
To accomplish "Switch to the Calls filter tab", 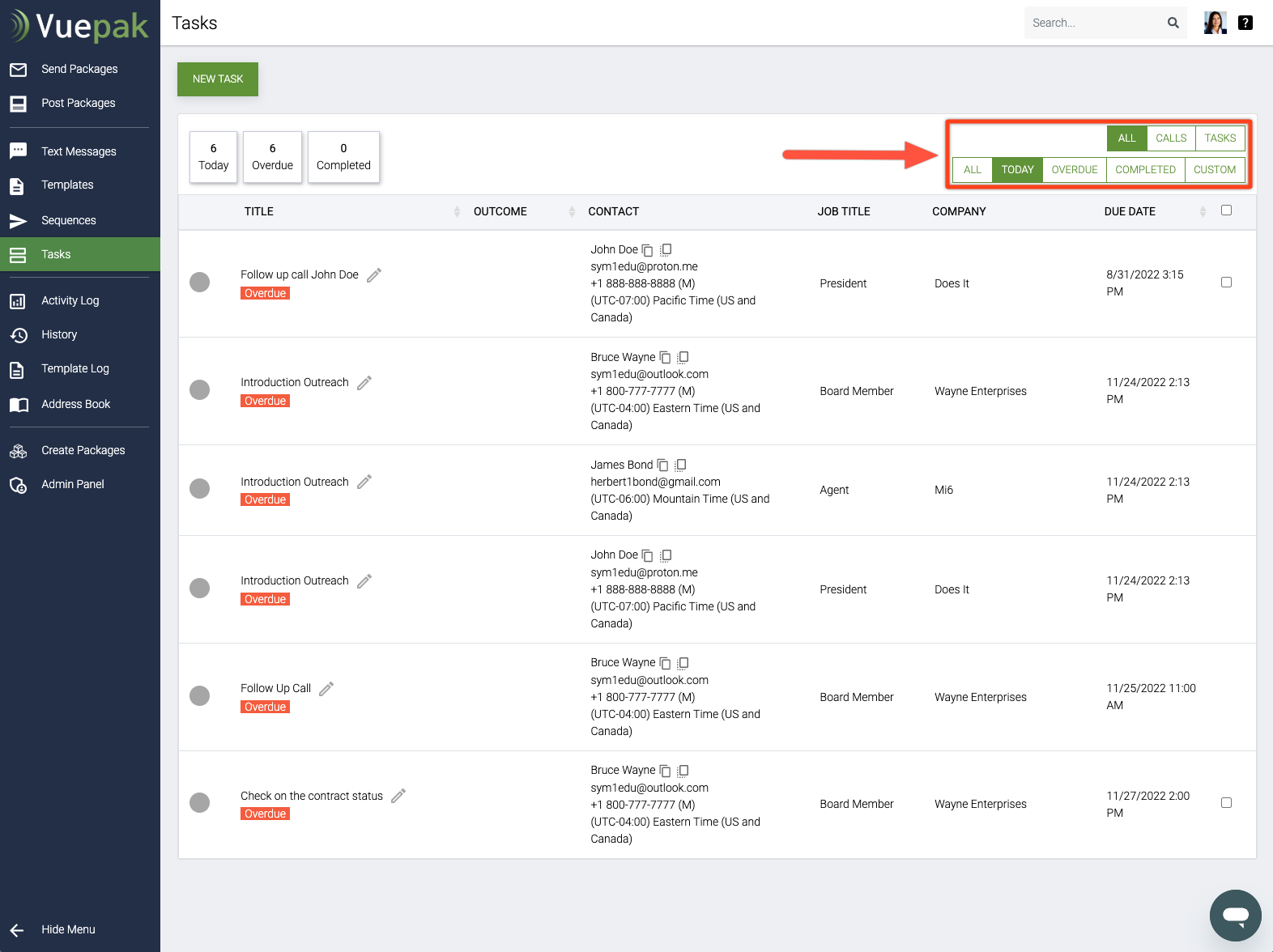I will (x=1171, y=138).
